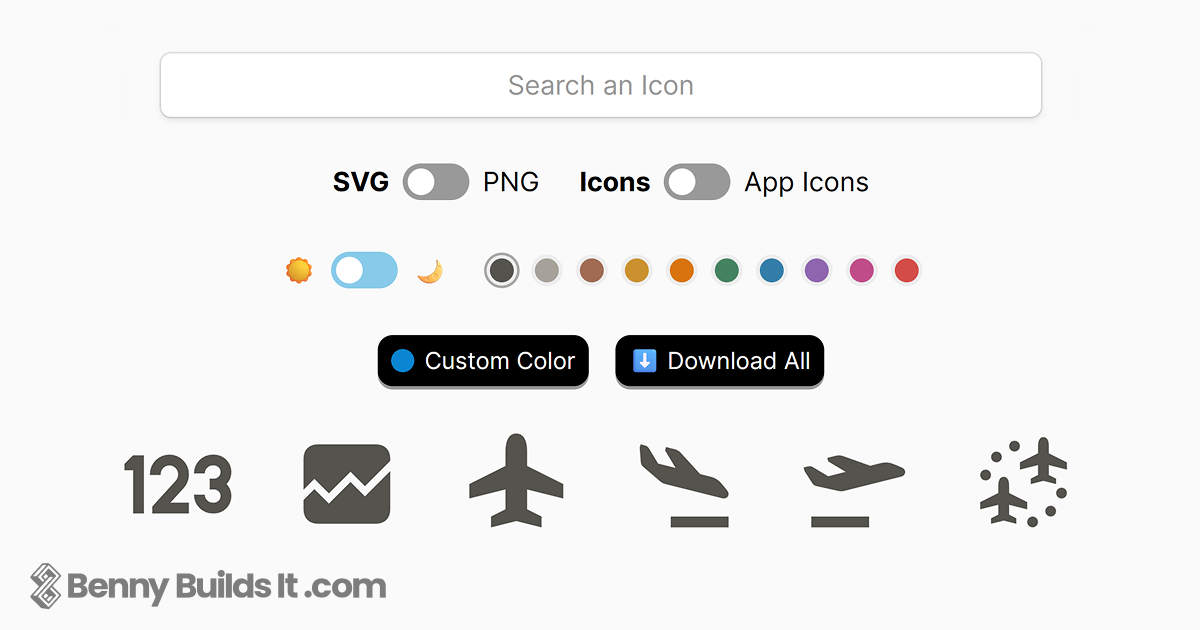The width and height of the screenshot is (1200, 630).
Task: Select the dark gray color swatch
Action: click(501, 270)
